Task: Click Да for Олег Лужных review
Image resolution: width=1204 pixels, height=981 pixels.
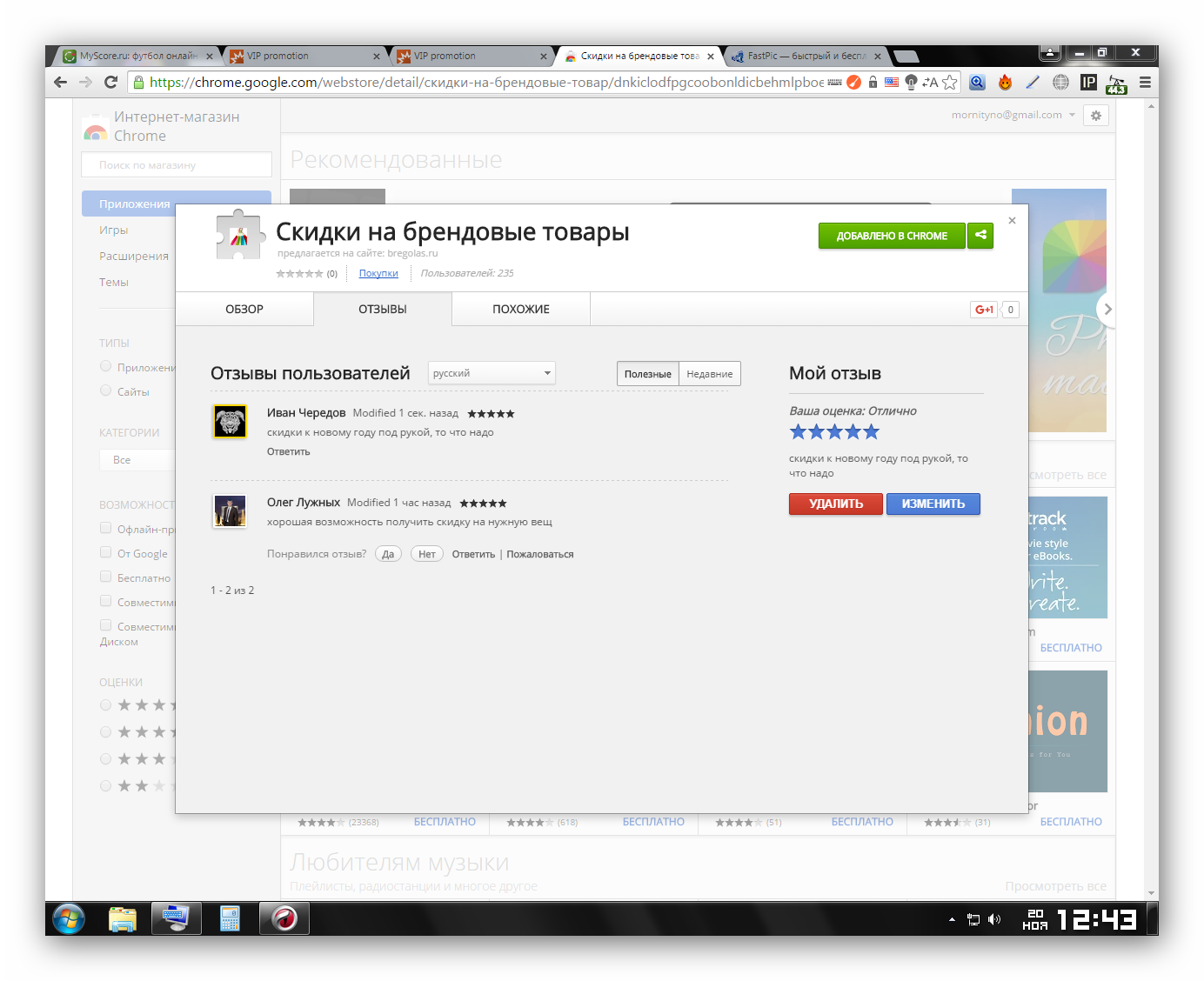Action: tap(388, 554)
